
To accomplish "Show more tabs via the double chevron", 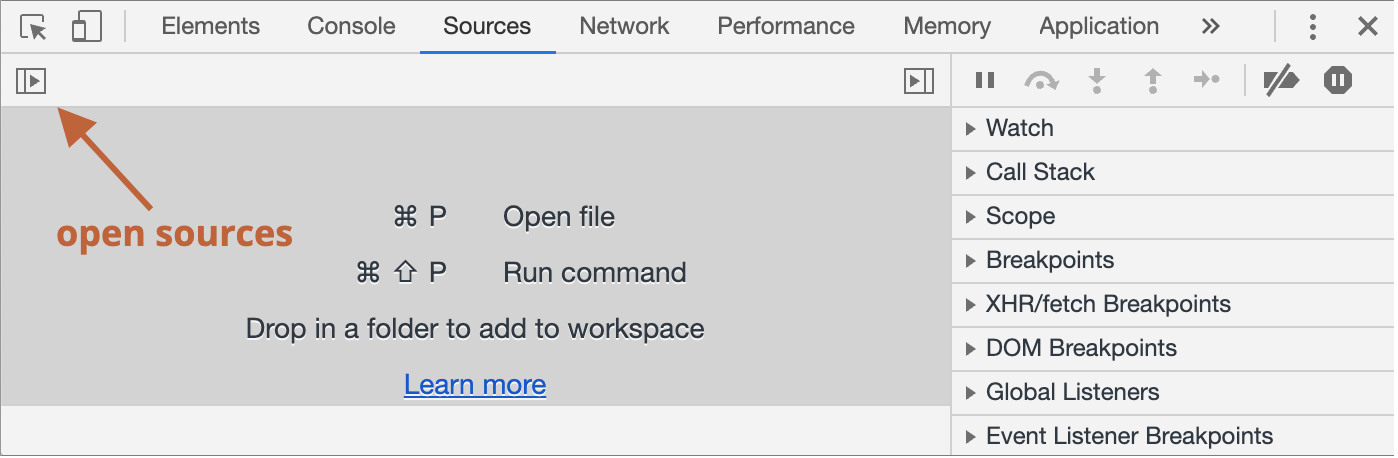I will [1210, 27].
